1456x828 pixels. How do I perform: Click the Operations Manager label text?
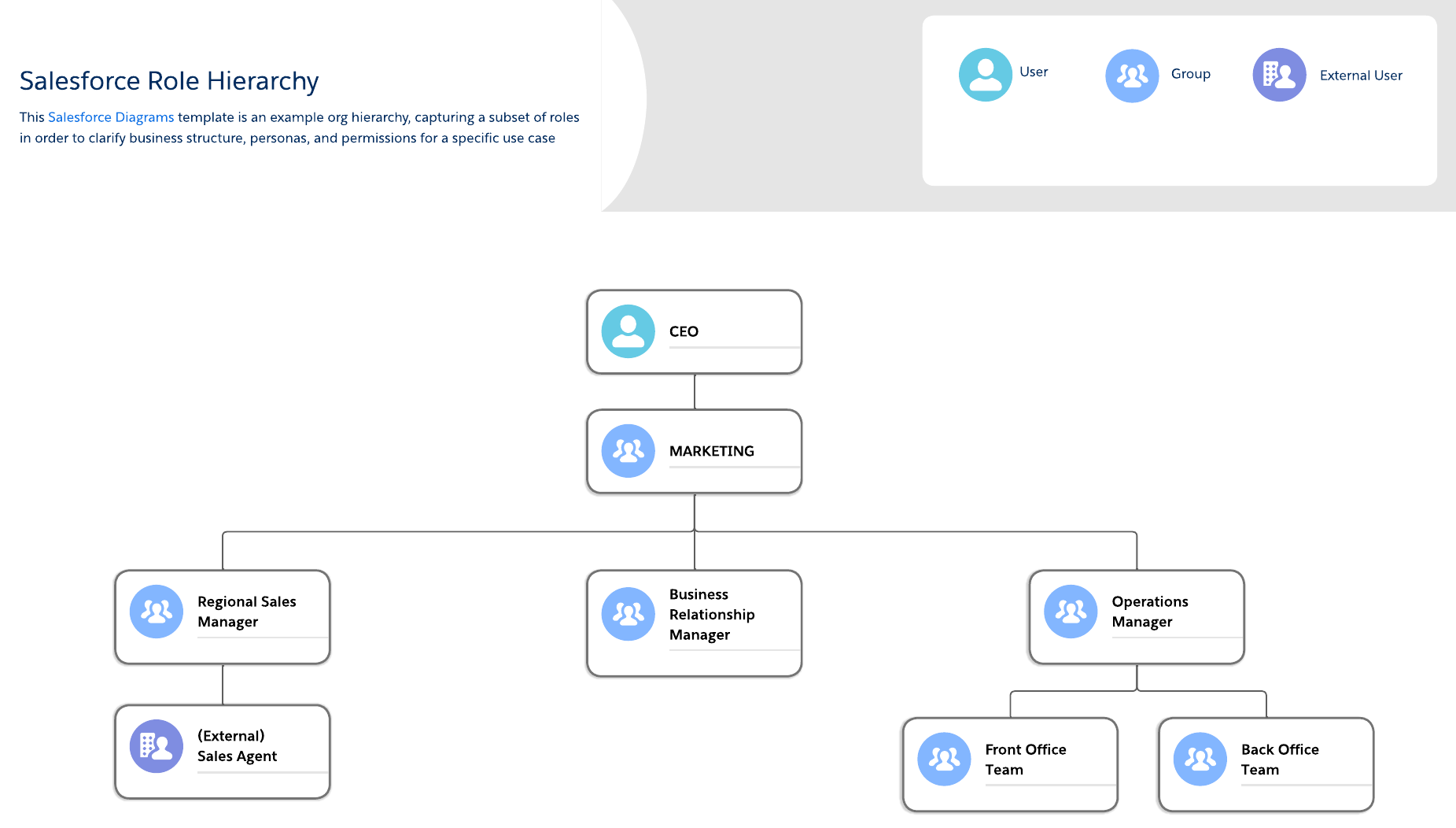point(1149,612)
